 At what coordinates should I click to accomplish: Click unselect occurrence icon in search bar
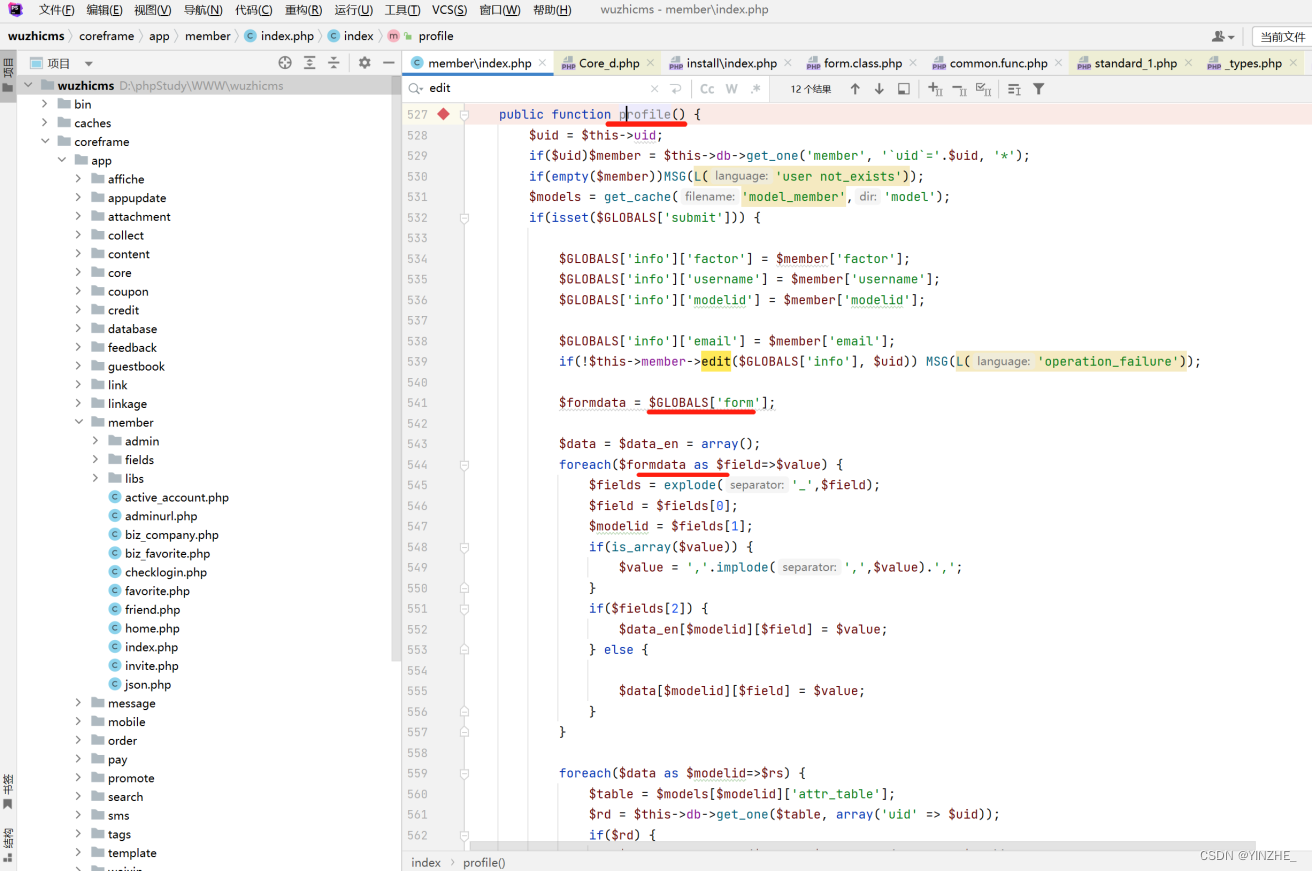(x=959, y=89)
